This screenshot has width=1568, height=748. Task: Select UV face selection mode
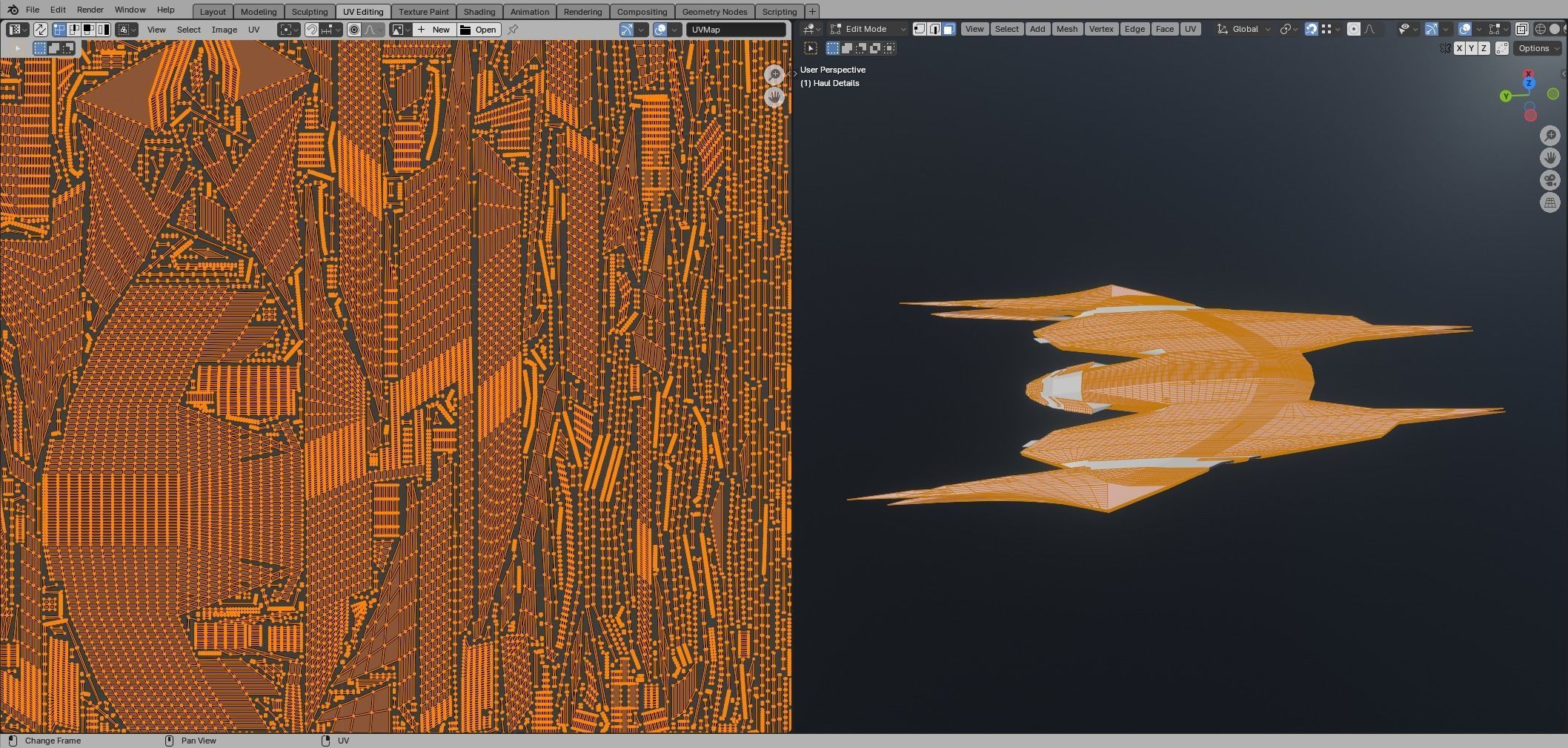pyautogui.click(x=89, y=30)
